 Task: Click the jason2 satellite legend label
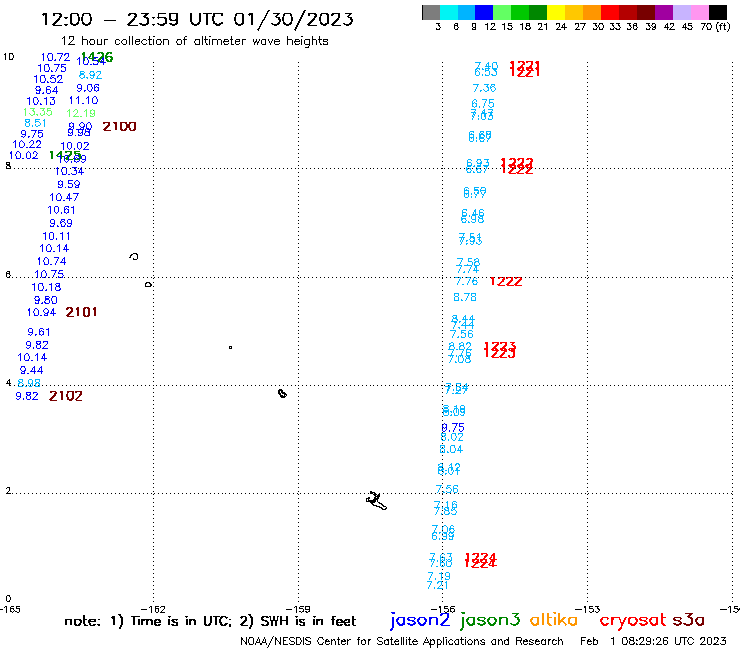tap(420, 620)
